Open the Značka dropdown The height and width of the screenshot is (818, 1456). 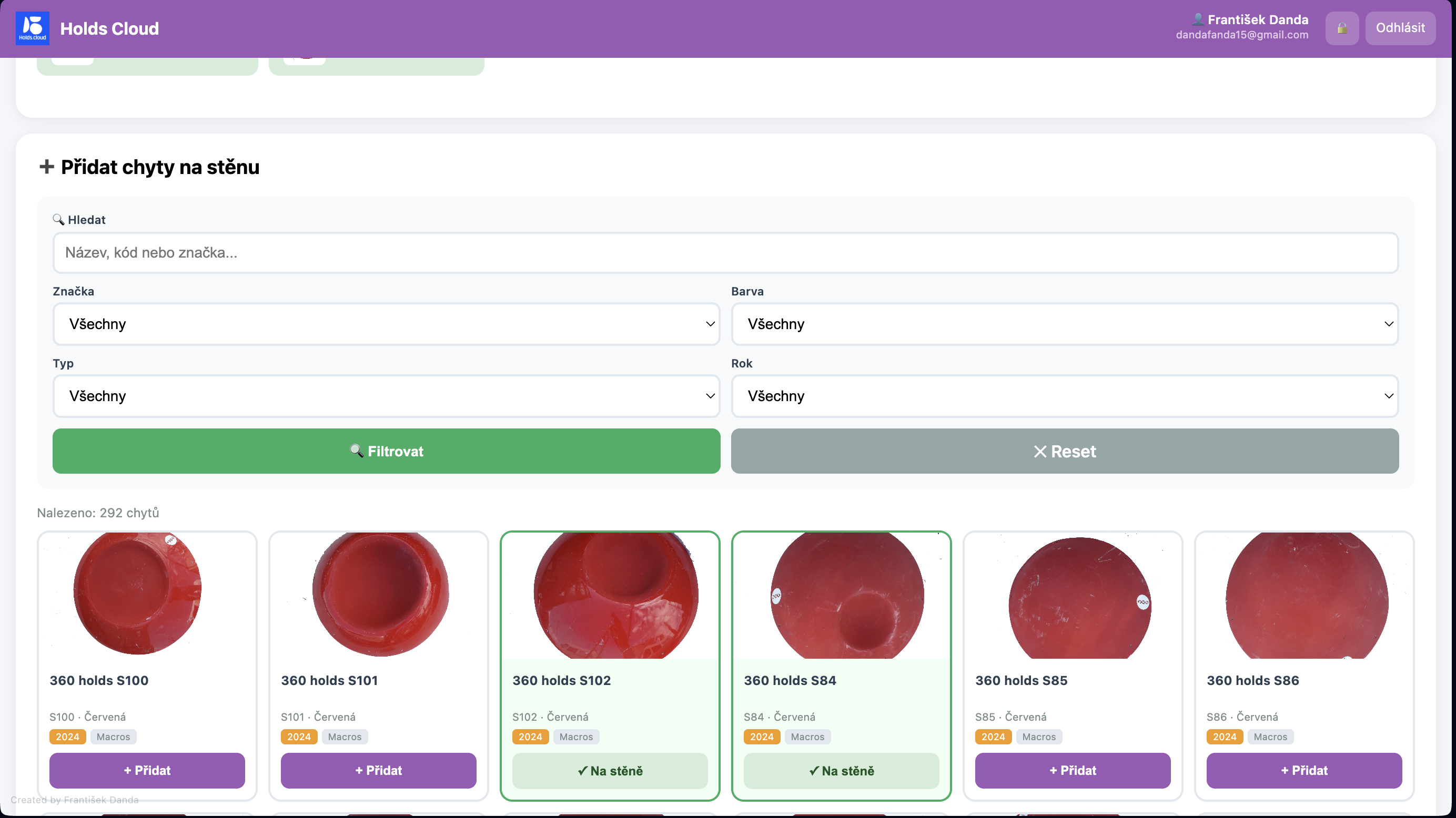(x=386, y=324)
